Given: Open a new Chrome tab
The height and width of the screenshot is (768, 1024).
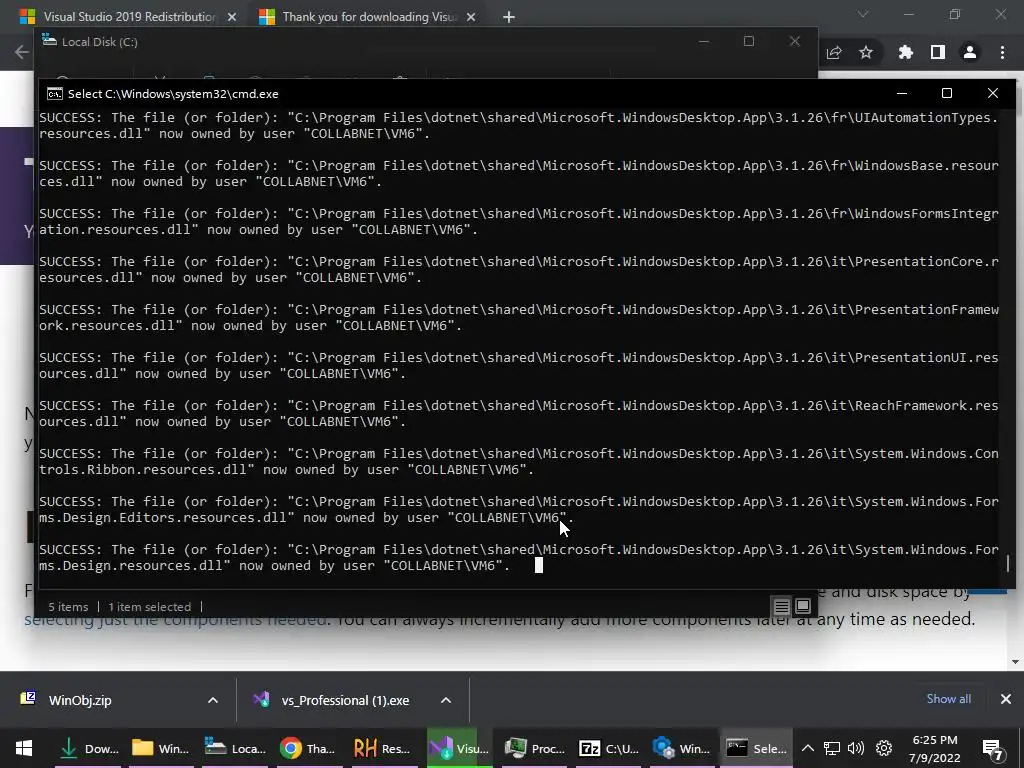Looking at the screenshot, I should tap(509, 17).
